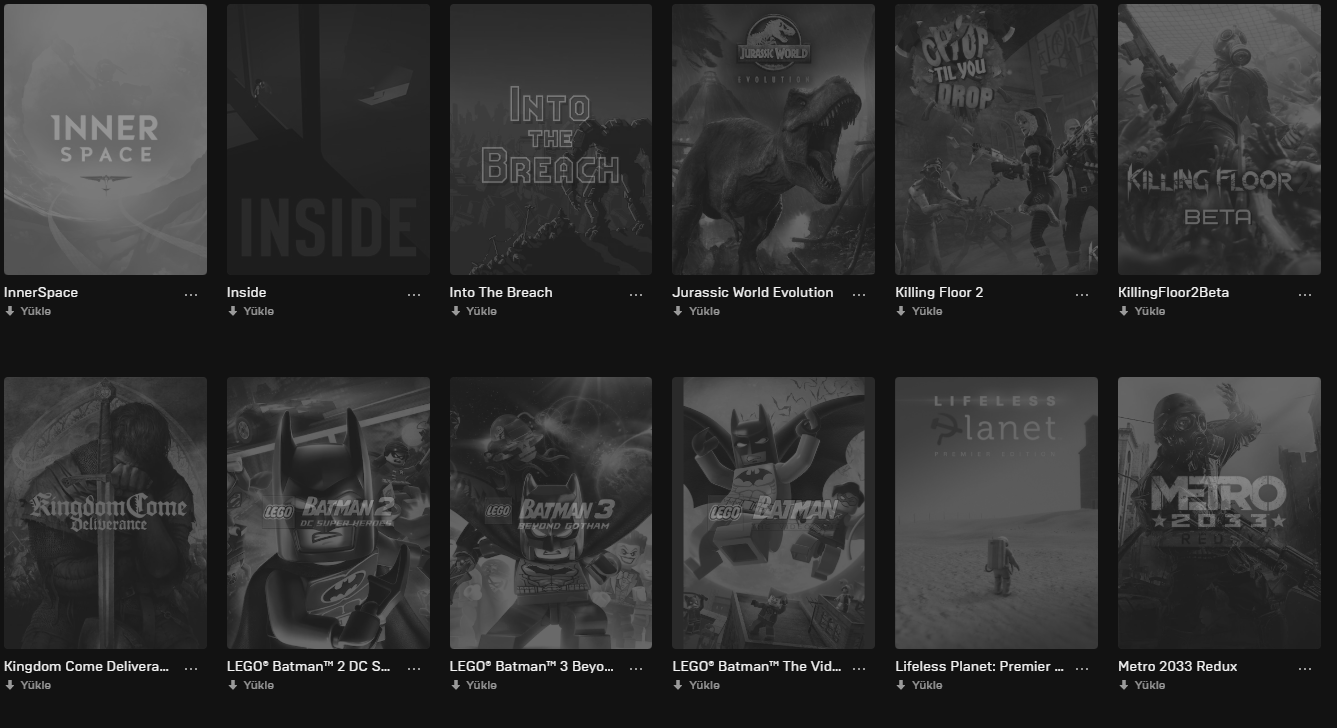The image size is (1337, 728).
Task: Click the Into The Breach cover image
Action: tap(551, 139)
